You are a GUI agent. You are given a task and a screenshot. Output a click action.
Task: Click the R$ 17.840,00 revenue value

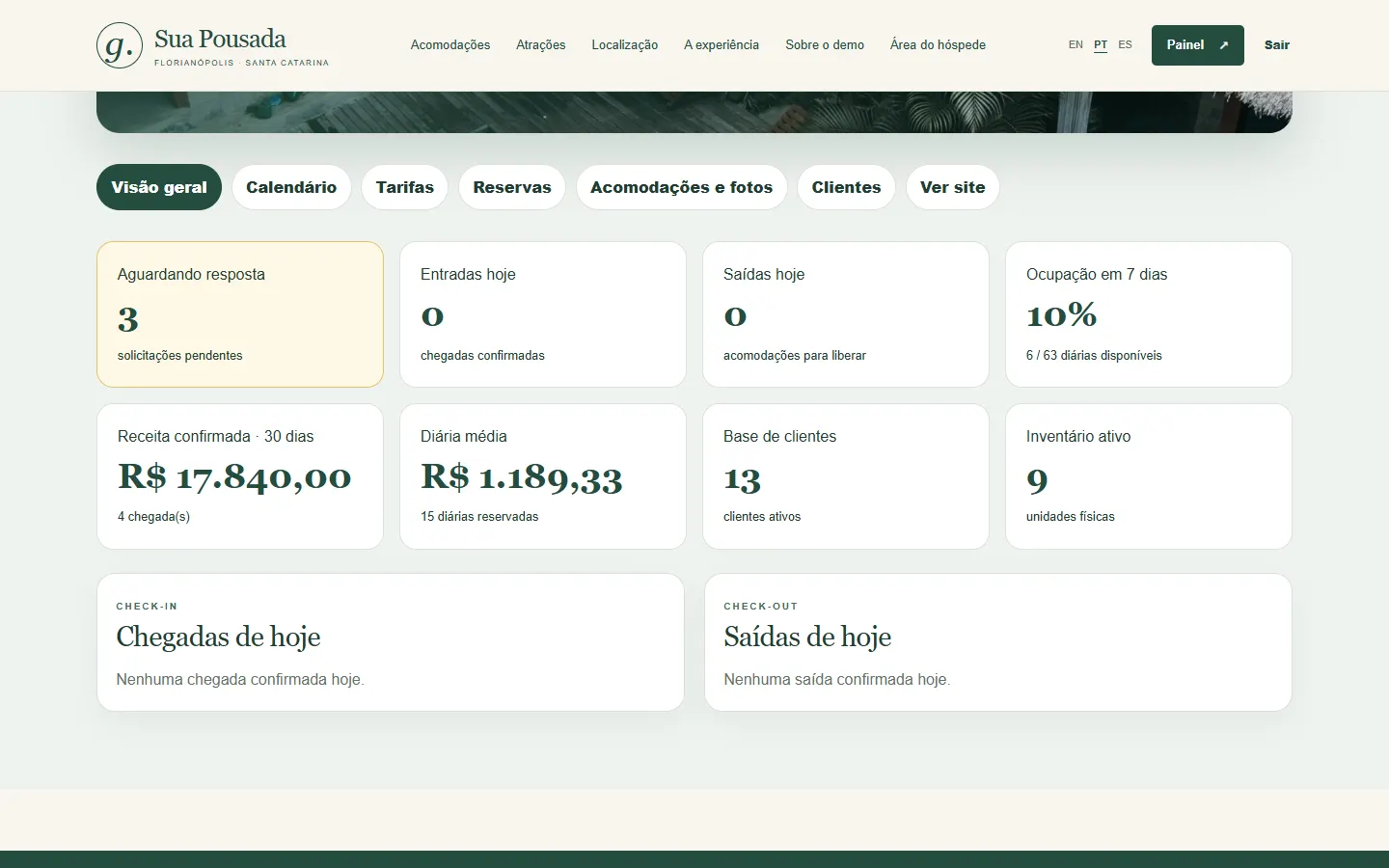tap(234, 476)
